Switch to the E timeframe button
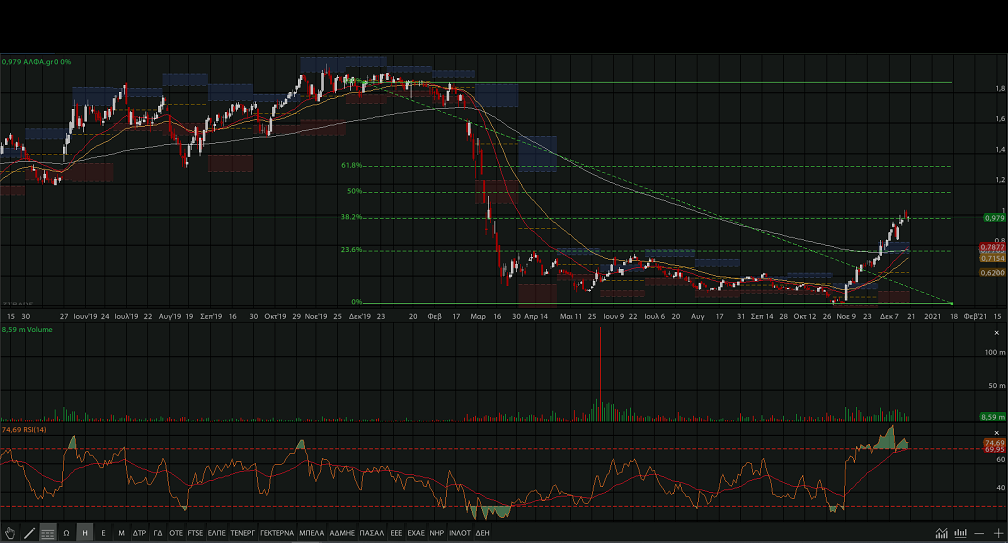 click(104, 533)
